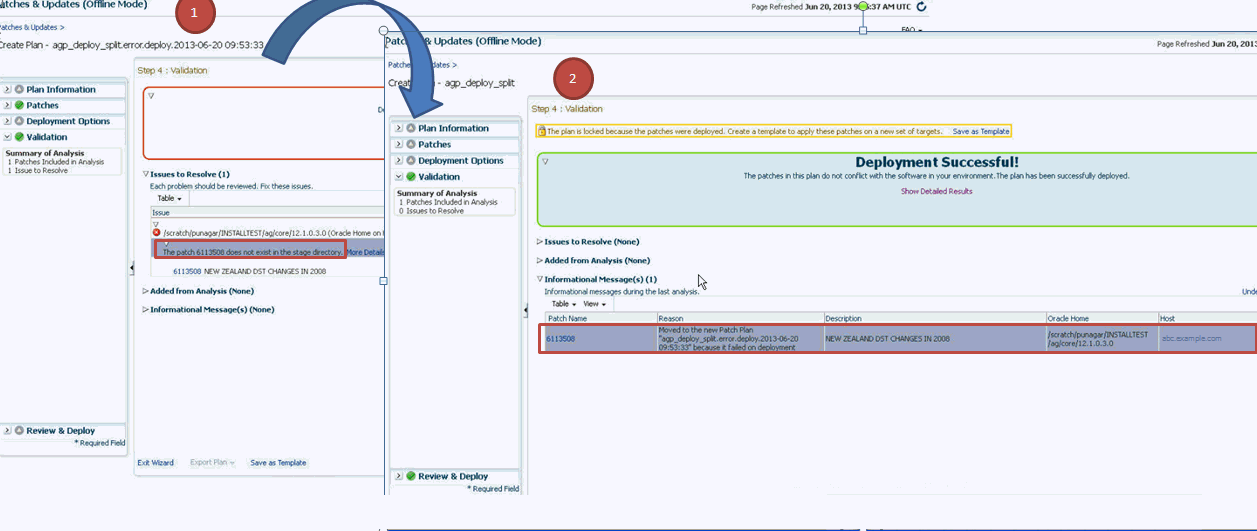Click '1 Issue to Resolve' summary text
This screenshot has width=1257, height=531.
[x=37, y=171]
